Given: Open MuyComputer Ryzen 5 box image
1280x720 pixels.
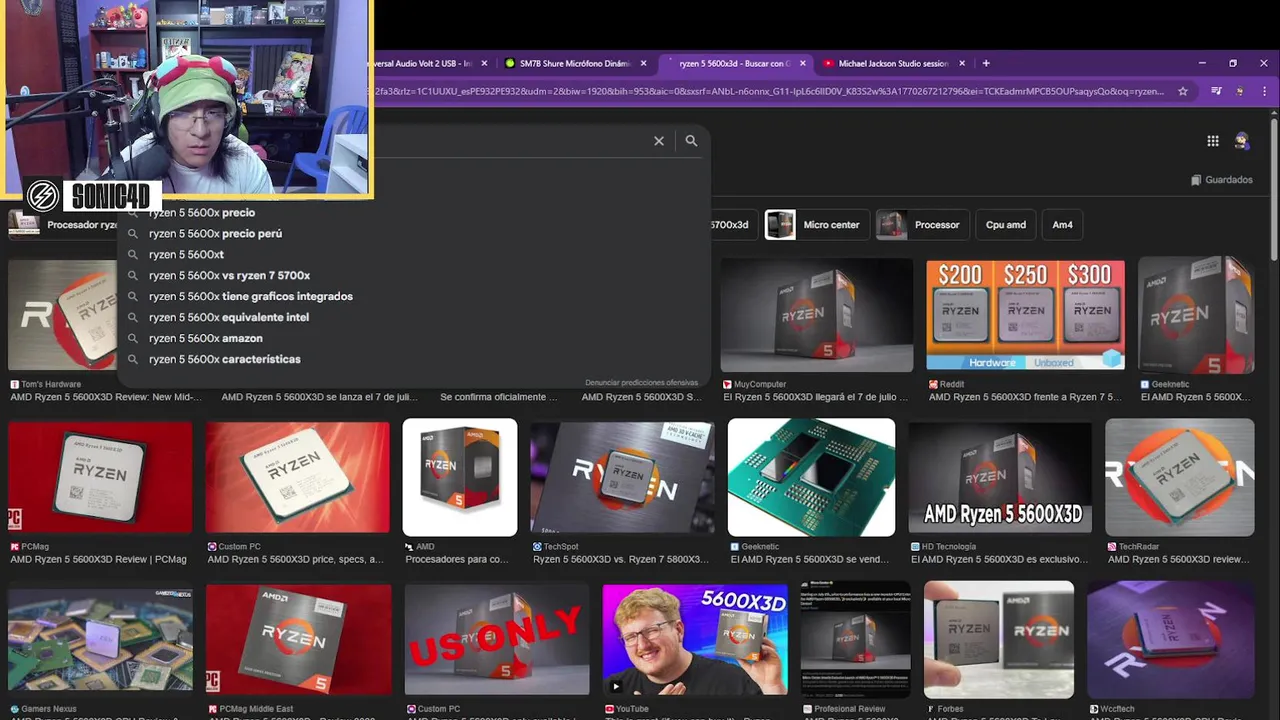Looking at the screenshot, I should [x=817, y=315].
